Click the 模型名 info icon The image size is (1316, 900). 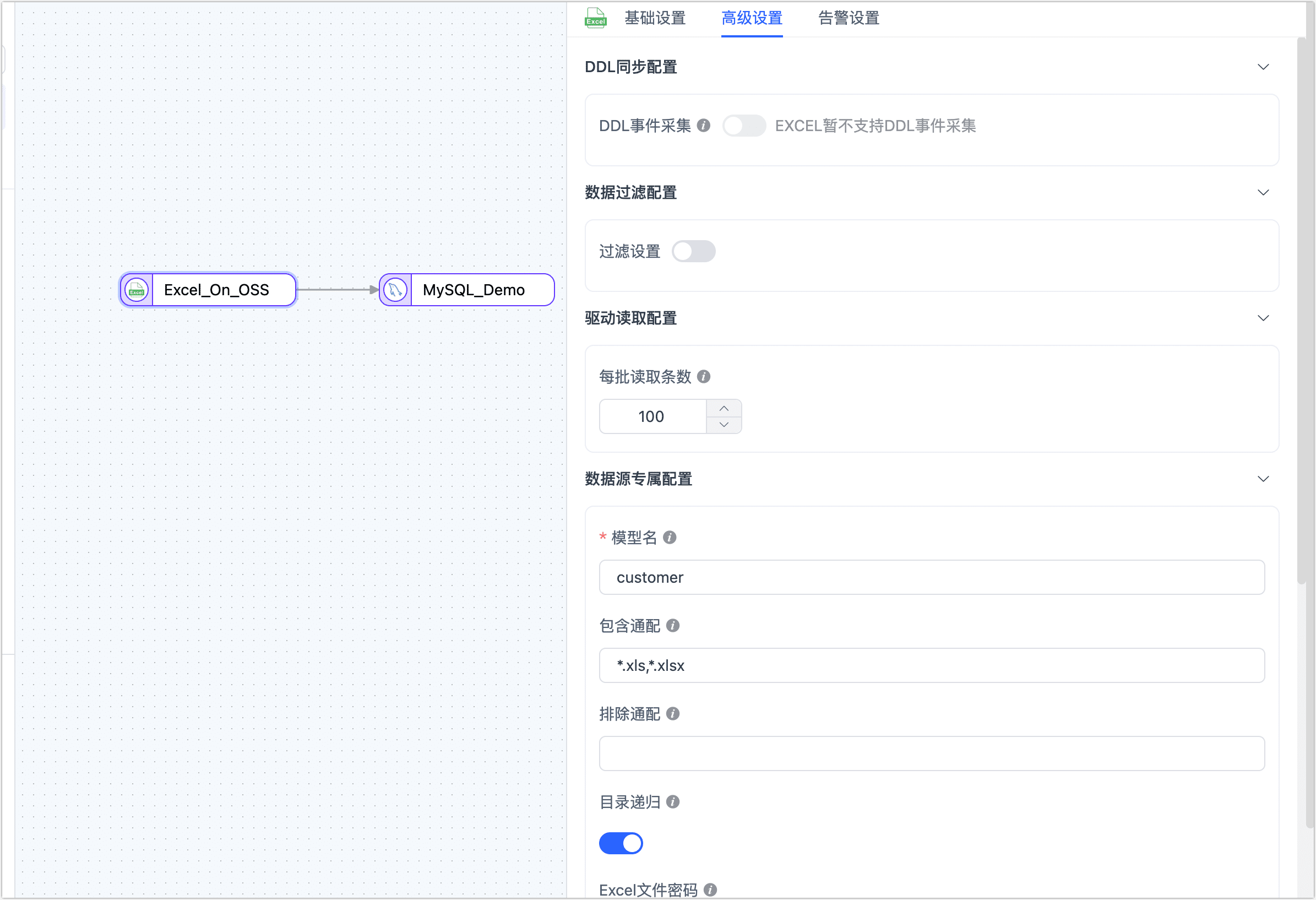pyautogui.click(x=670, y=538)
